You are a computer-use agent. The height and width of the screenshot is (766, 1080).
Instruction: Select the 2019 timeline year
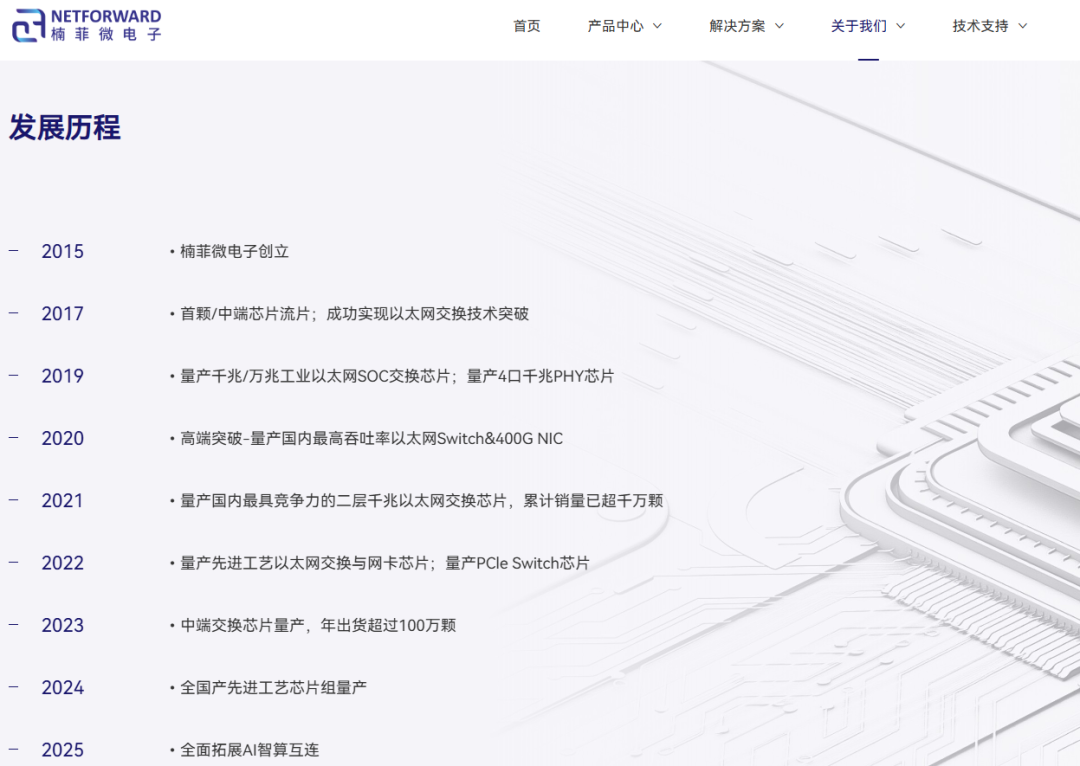click(62, 377)
